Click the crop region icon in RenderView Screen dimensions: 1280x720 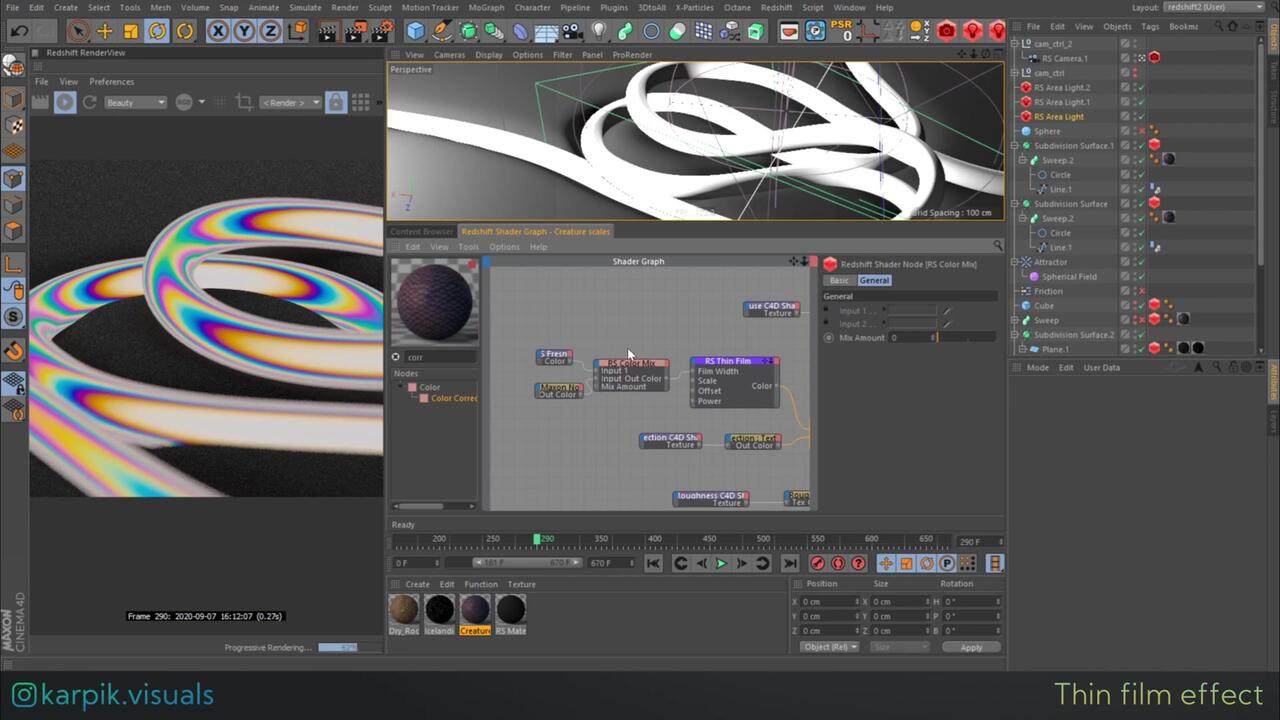click(x=244, y=102)
